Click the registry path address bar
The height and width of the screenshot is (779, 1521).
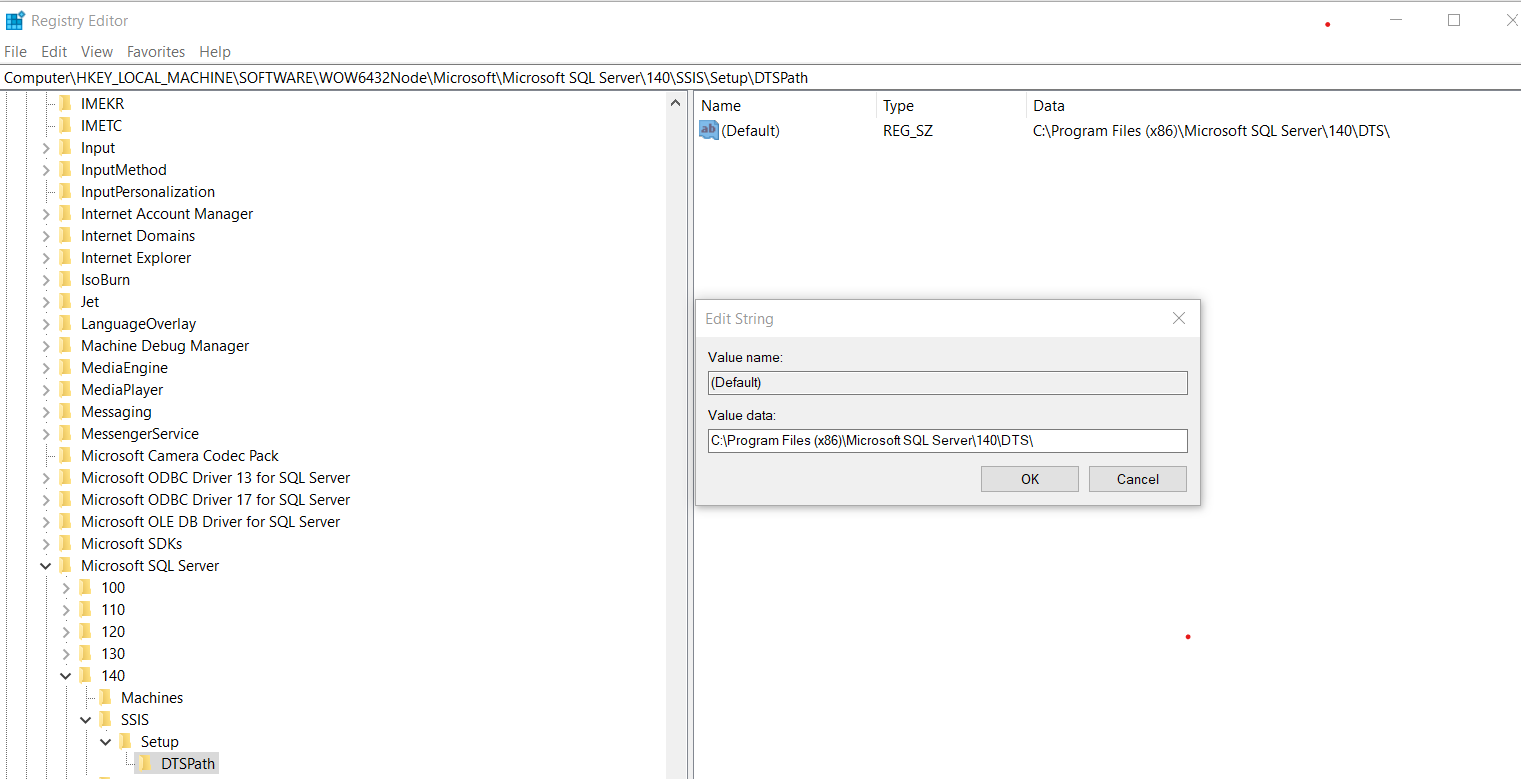click(x=760, y=78)
